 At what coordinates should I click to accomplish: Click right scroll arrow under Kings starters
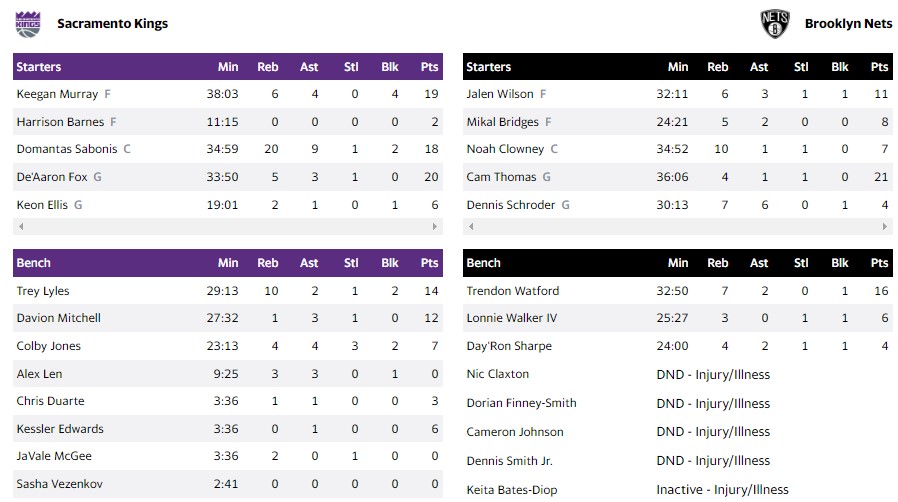(x=435, y=227)
